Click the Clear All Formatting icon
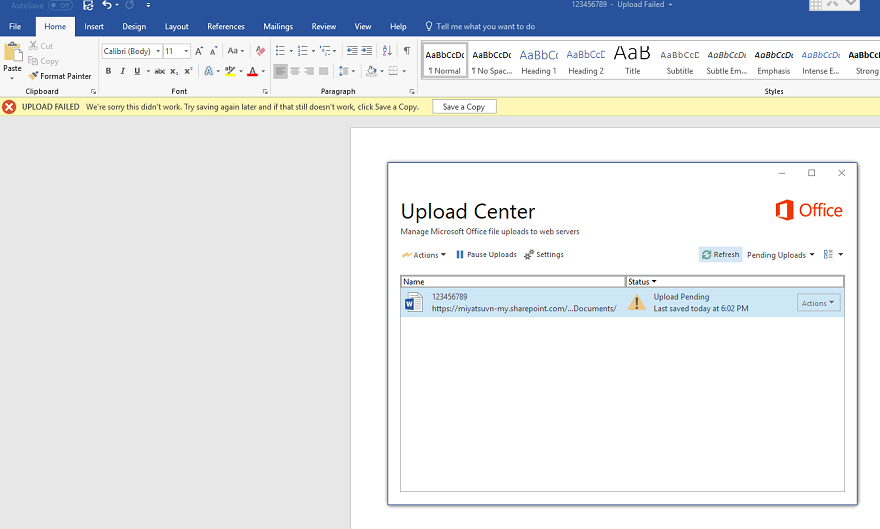The image size is (880, 529). click(260, 51)
